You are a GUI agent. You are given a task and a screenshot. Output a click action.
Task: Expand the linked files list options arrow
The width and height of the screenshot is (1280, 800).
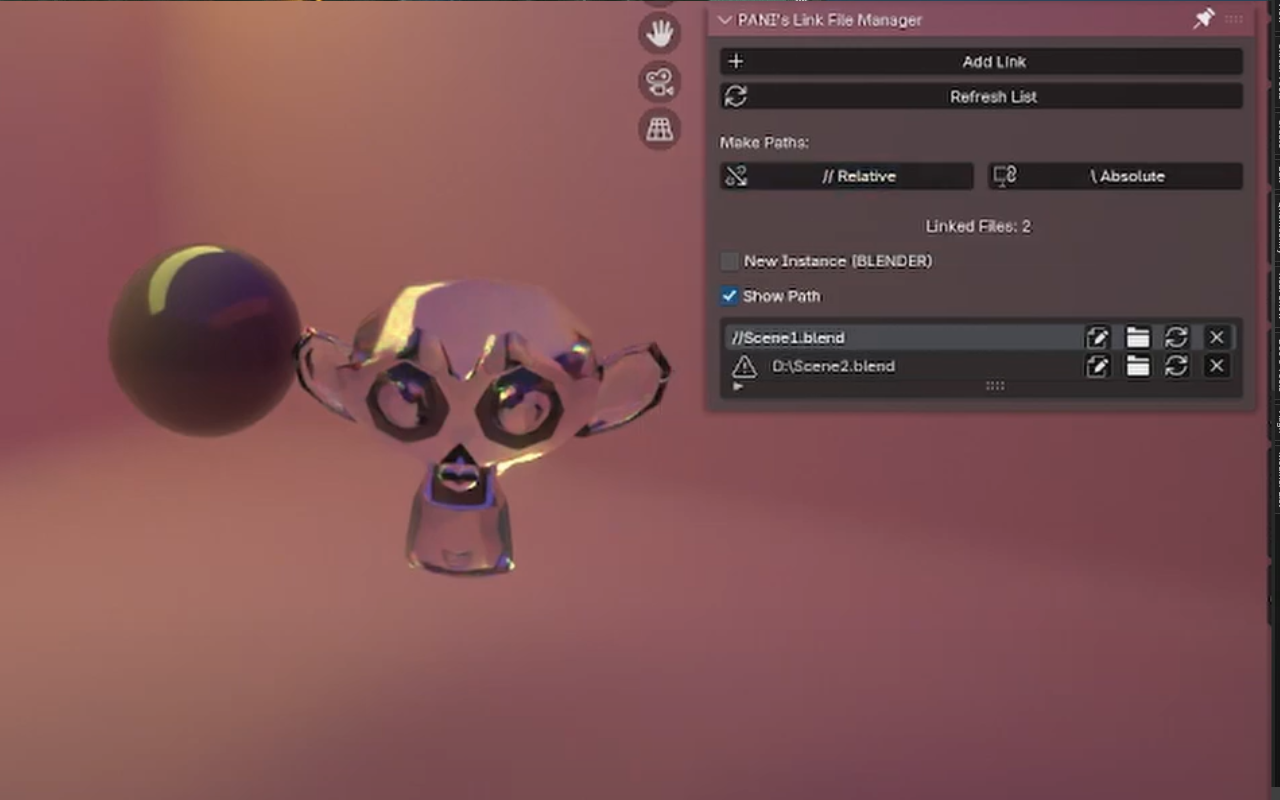tap(738, 387)
